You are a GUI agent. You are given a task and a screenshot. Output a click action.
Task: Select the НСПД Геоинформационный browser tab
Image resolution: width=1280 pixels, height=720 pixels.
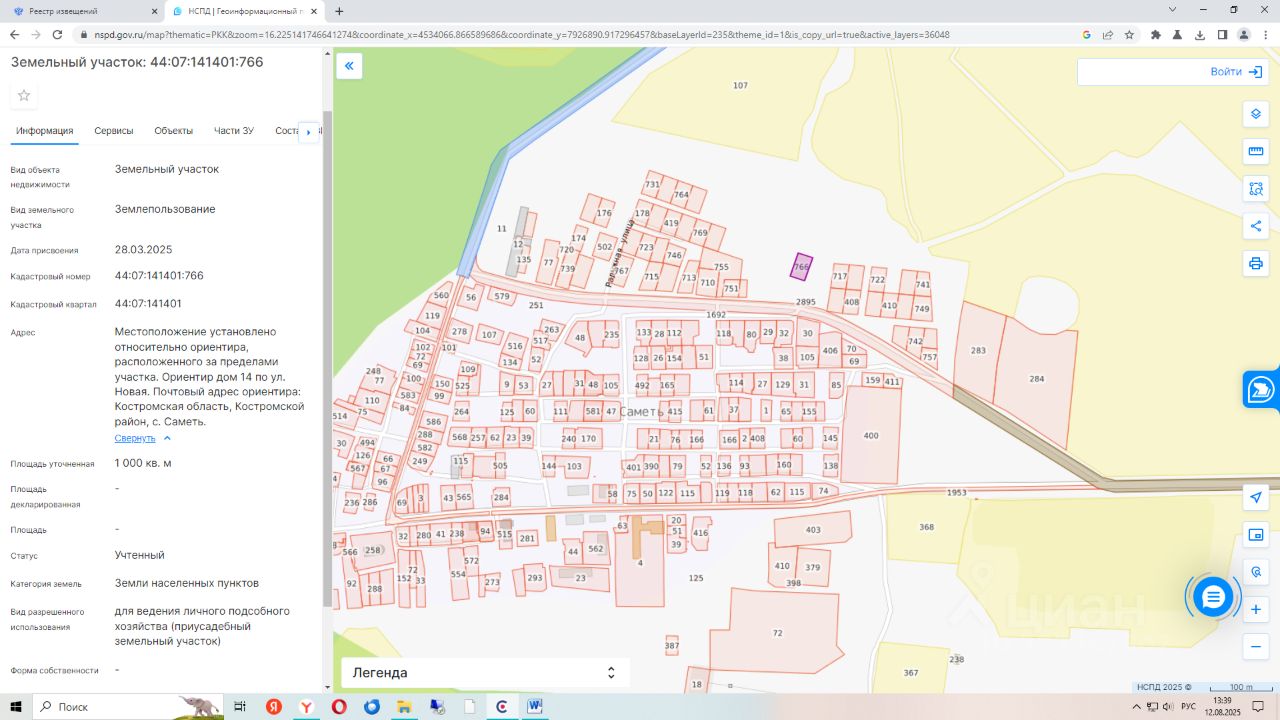tap(246, 11)
